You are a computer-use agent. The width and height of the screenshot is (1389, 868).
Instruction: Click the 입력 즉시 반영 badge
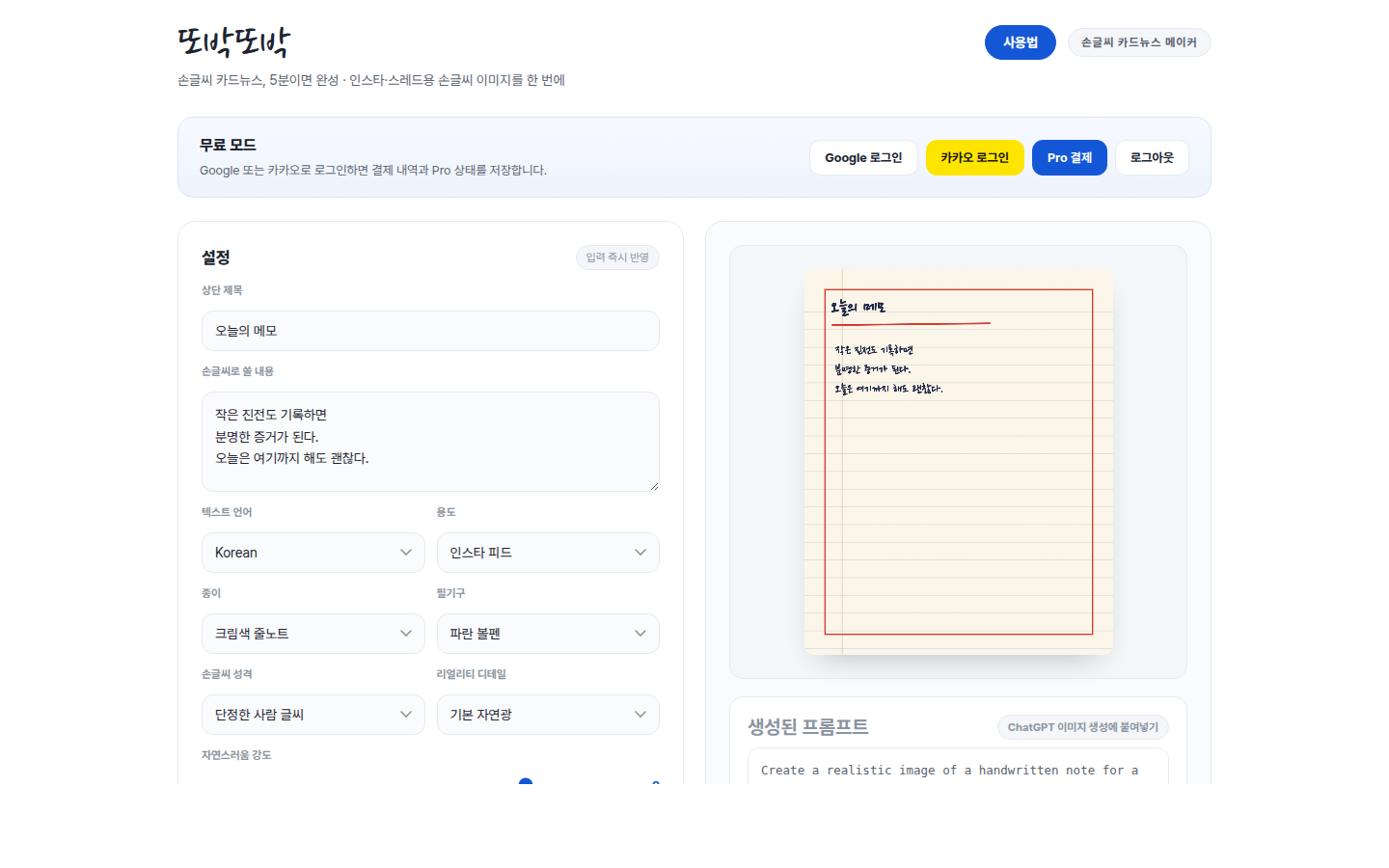coord(617,258)
